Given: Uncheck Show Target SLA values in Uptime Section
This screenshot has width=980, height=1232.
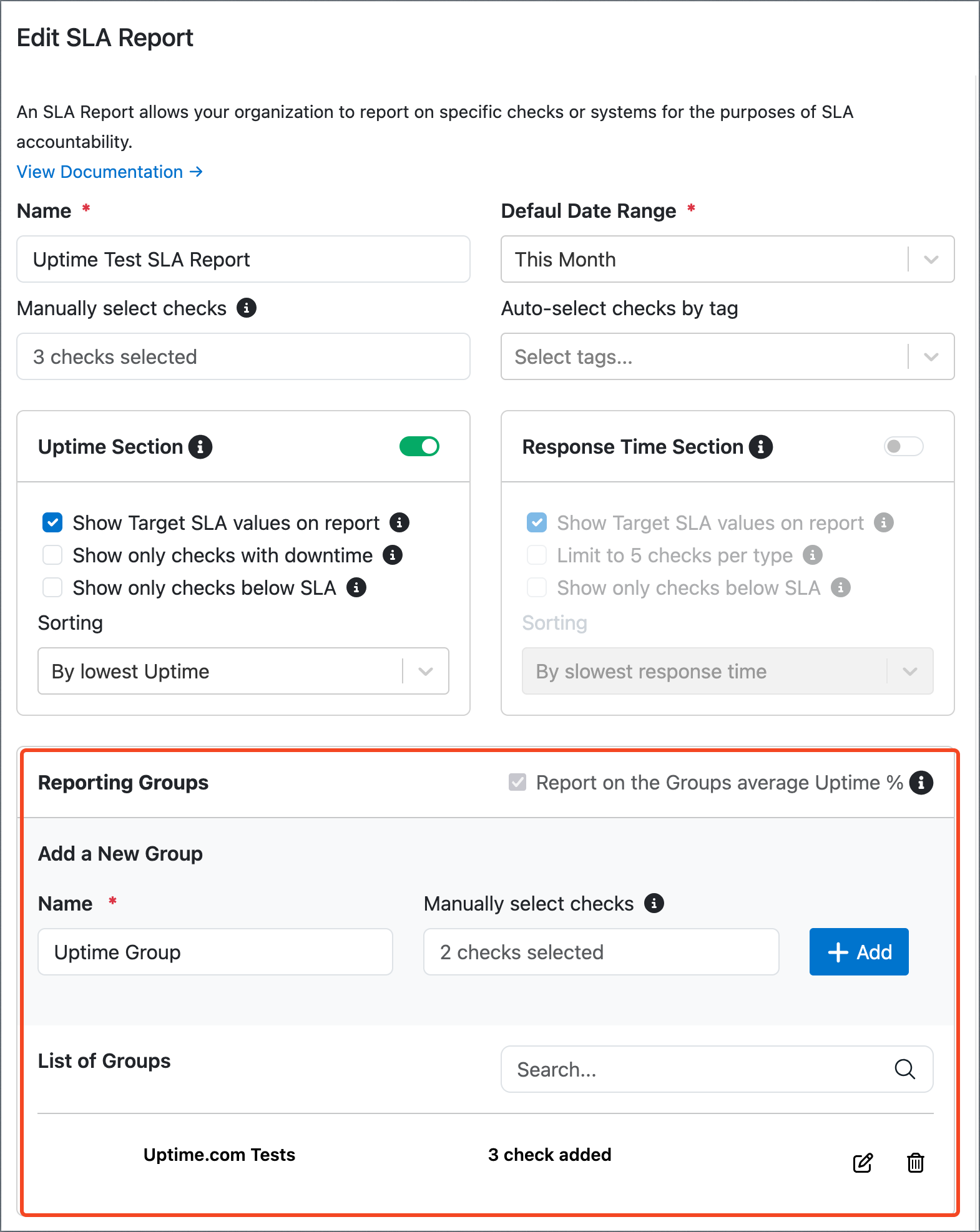Looking at the screenshot, I should (x=52, y=522).
